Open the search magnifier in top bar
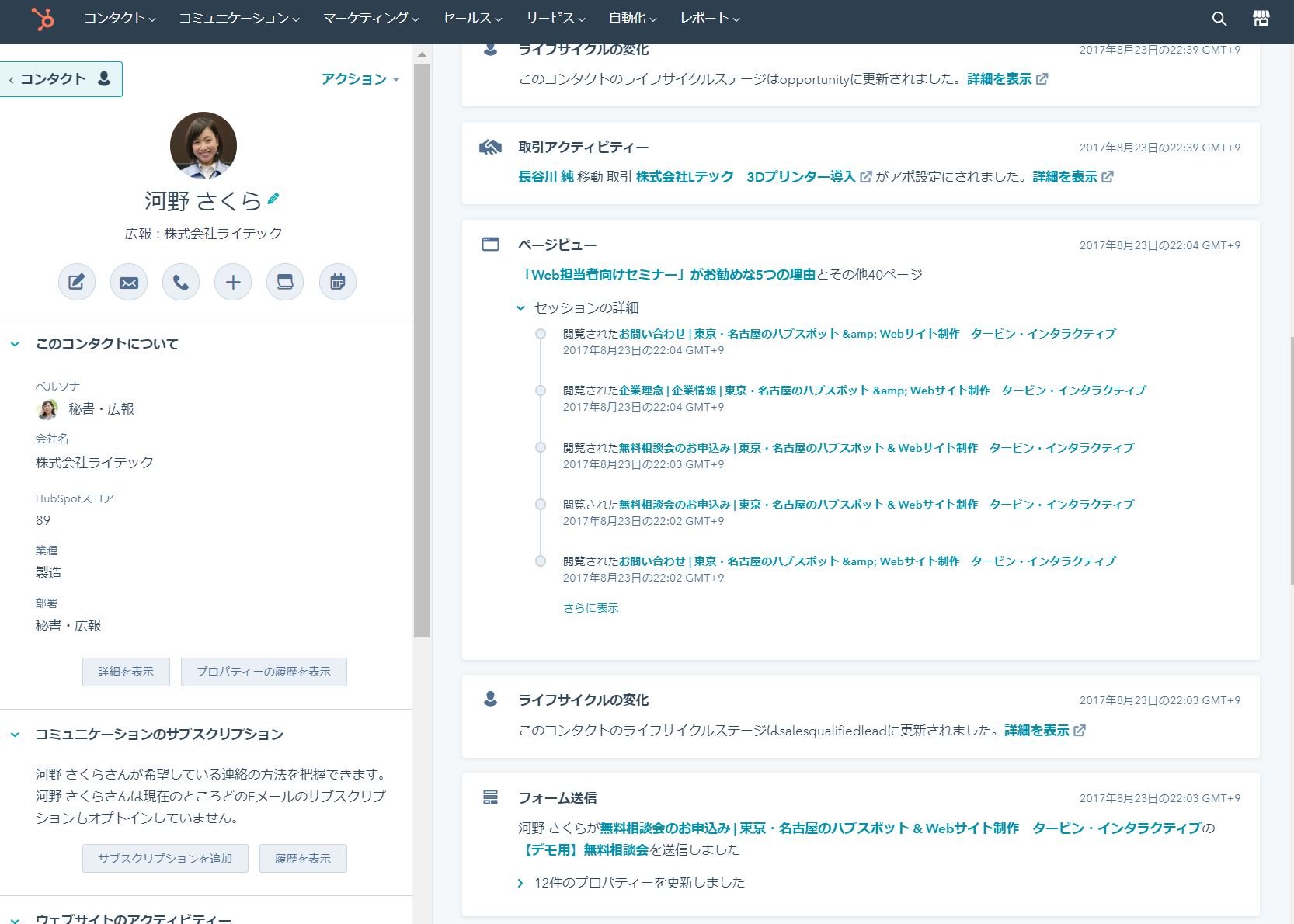Screen dimensions: 1294x924 (1219, 19)
